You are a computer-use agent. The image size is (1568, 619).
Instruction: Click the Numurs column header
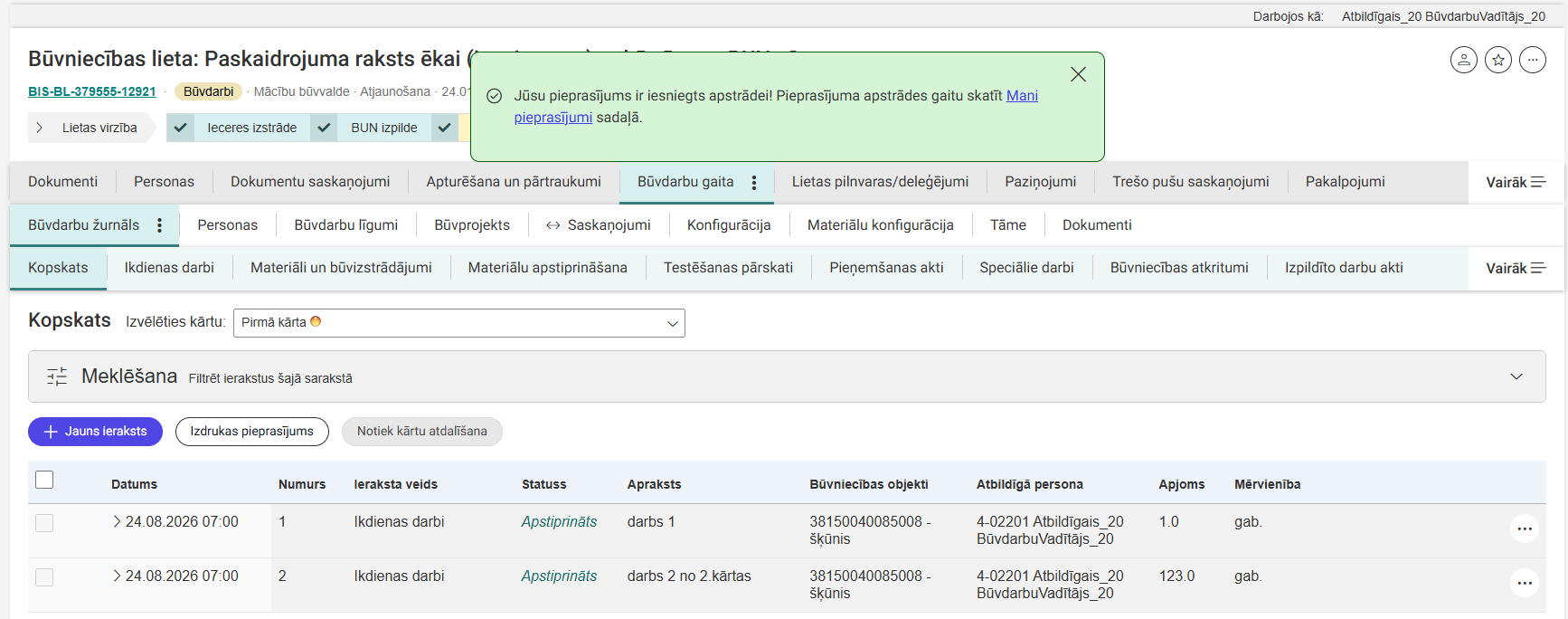tap(302, 484)
